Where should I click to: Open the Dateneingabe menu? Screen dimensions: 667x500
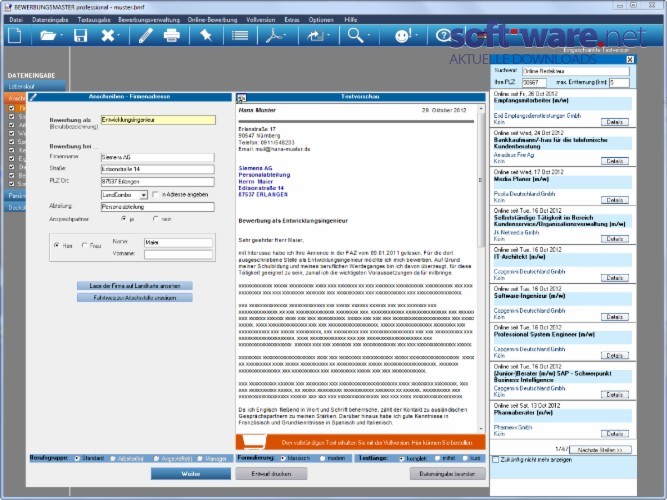[50, 20]
